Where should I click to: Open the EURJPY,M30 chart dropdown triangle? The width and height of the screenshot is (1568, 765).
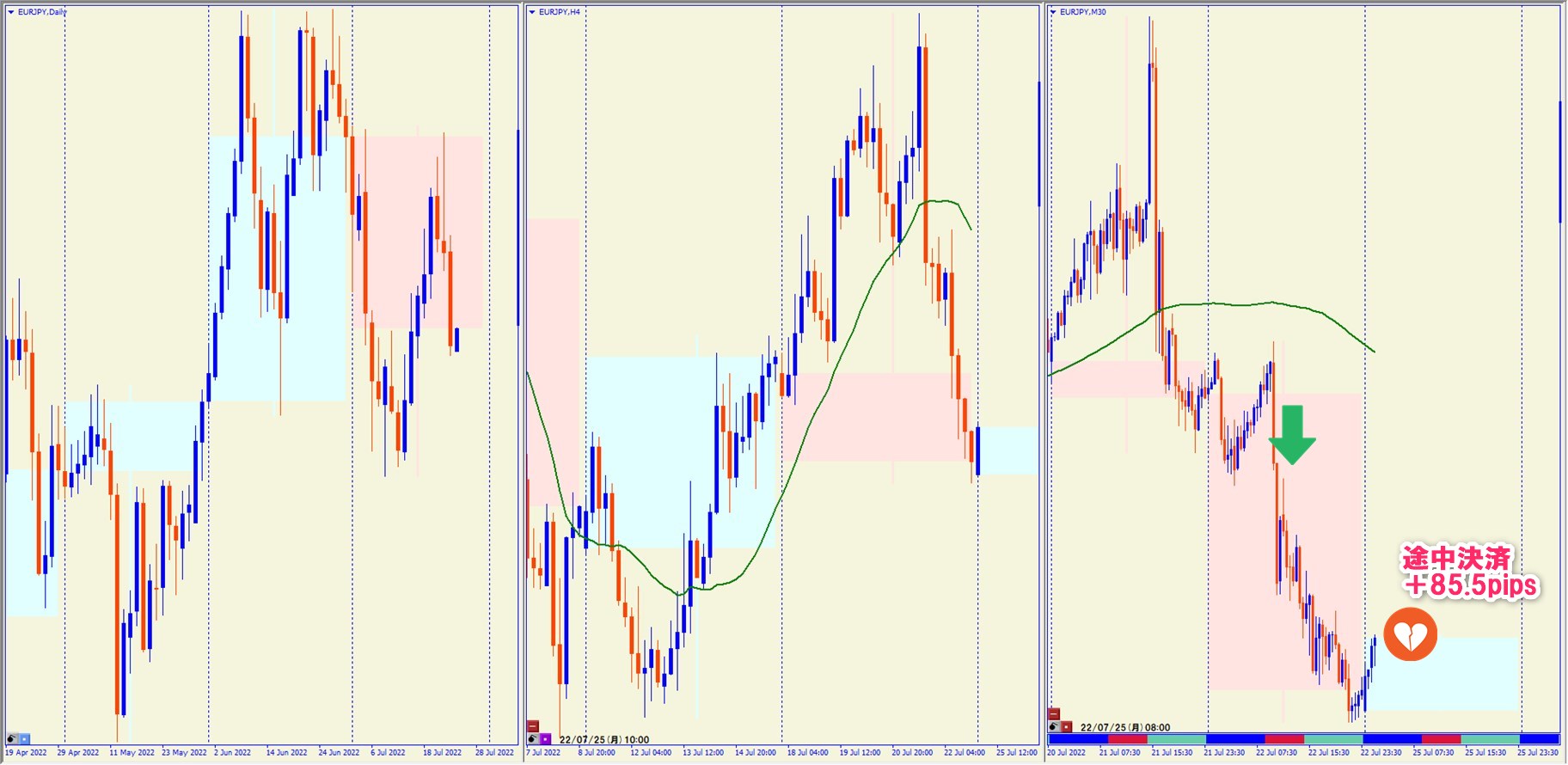1053,12
